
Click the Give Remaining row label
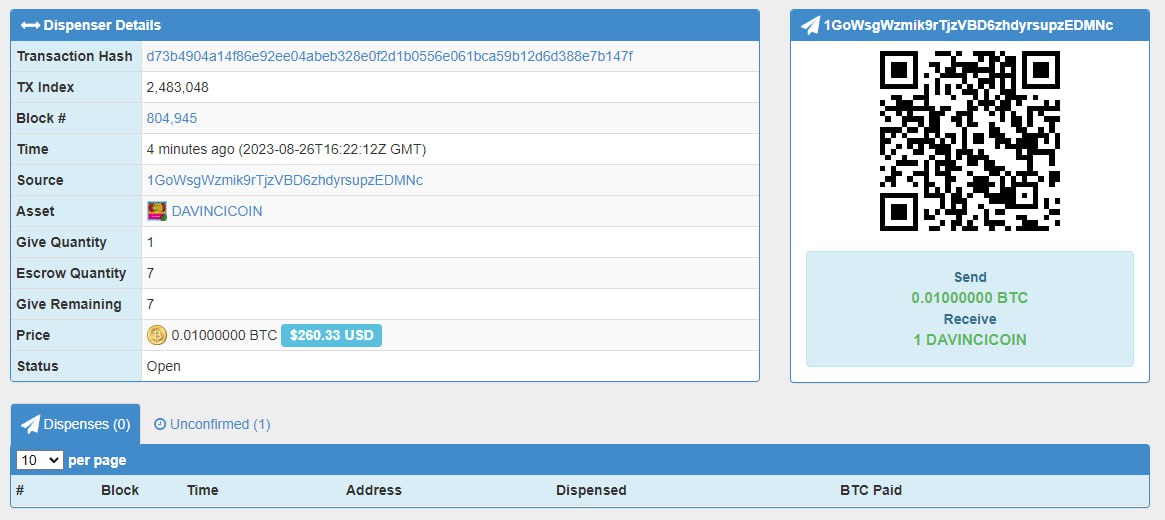(69, 304)
